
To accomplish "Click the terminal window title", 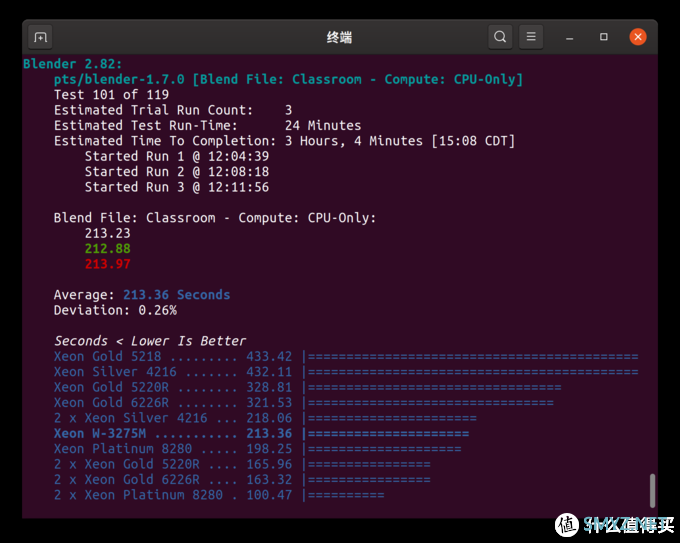I will (339, 37).
